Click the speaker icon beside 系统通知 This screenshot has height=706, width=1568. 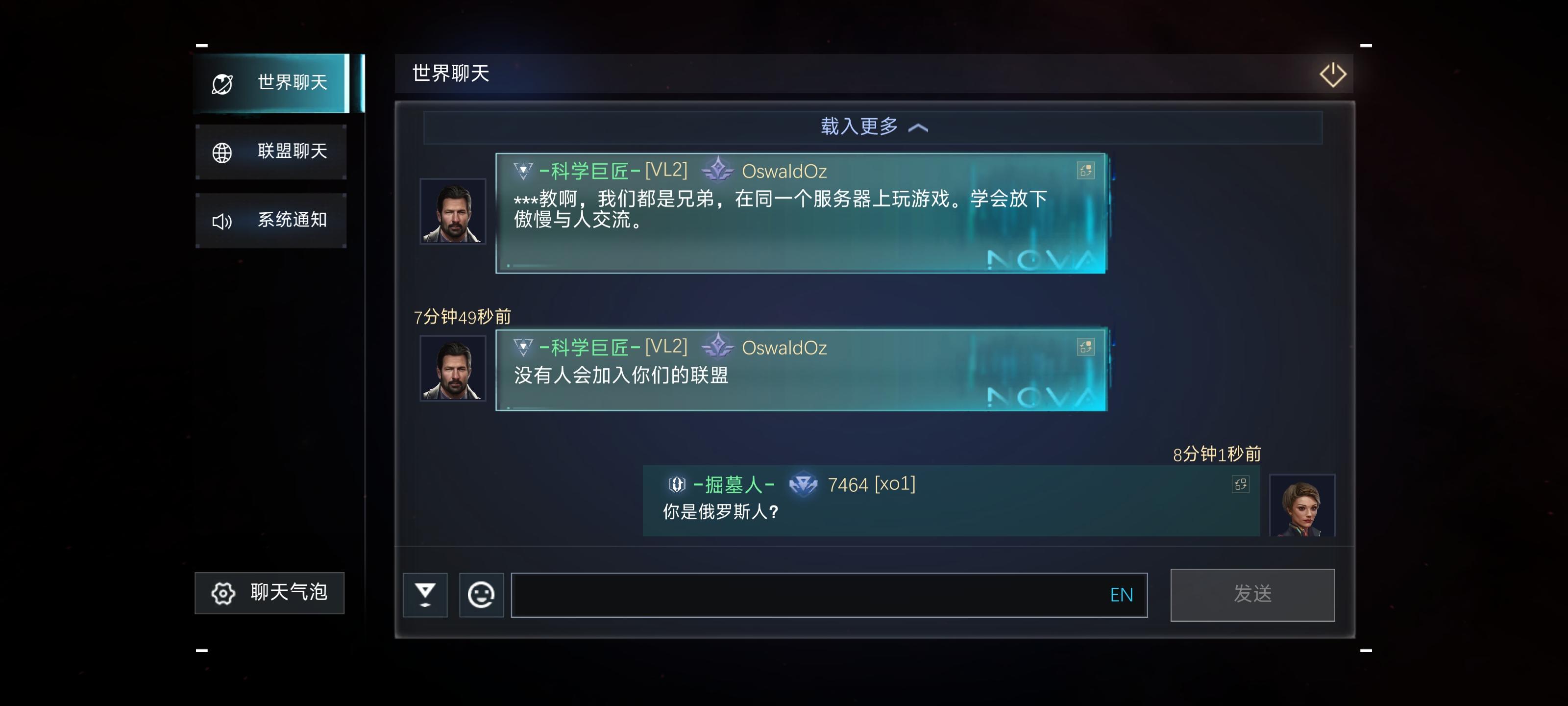click(x=222, y=221)
